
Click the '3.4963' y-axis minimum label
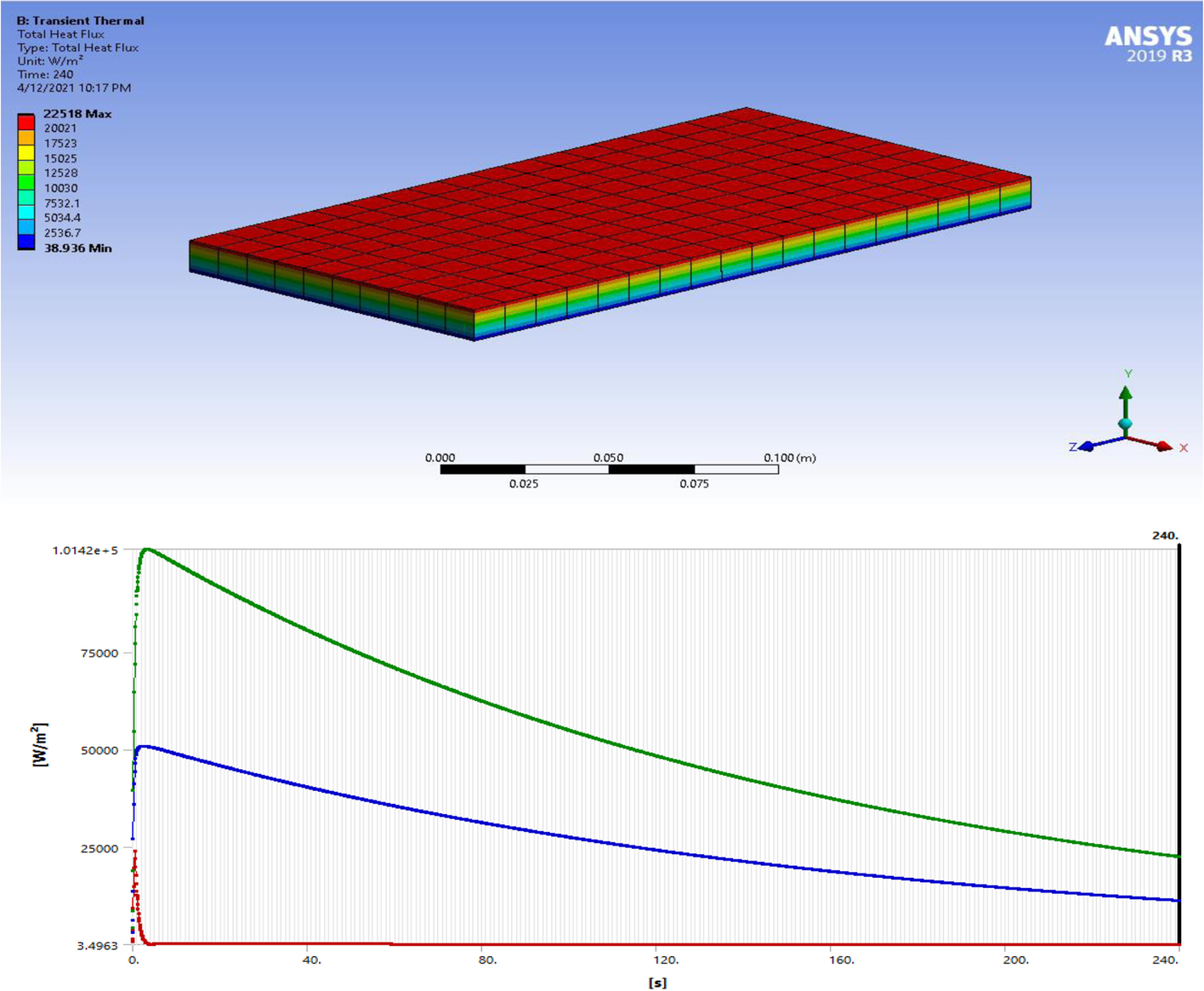97,946
